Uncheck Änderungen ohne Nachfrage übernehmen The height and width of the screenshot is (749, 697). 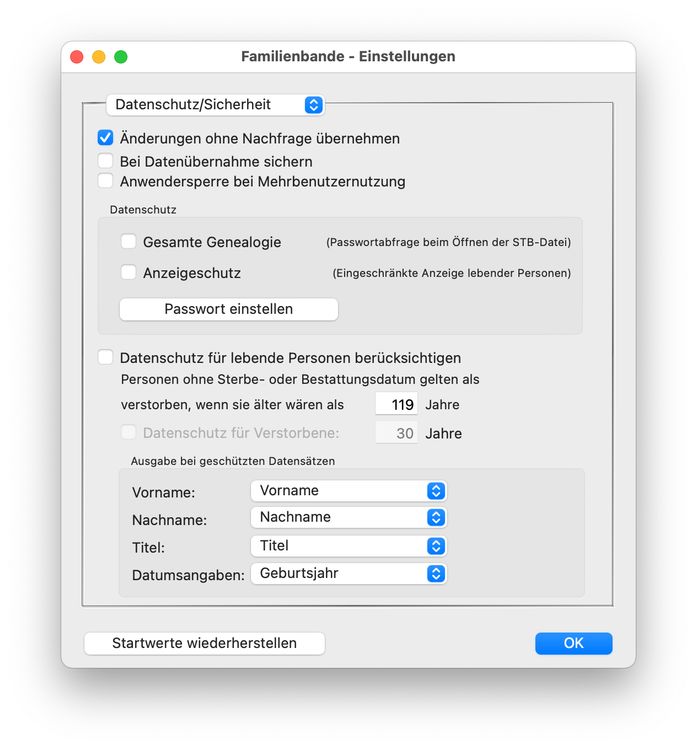[x=105, y=138]
